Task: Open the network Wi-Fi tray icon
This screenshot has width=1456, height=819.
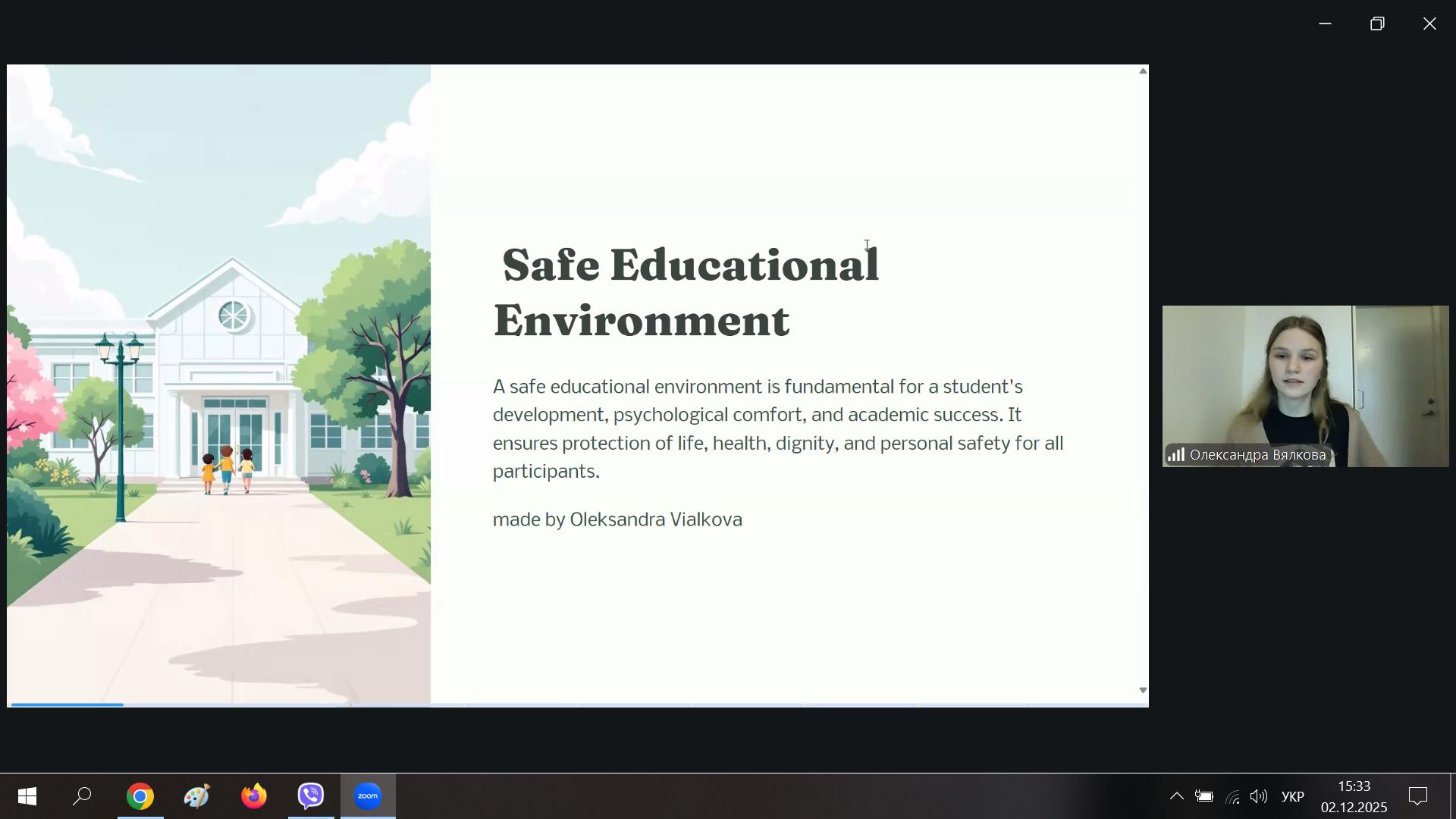Action: pos(1232,796)
